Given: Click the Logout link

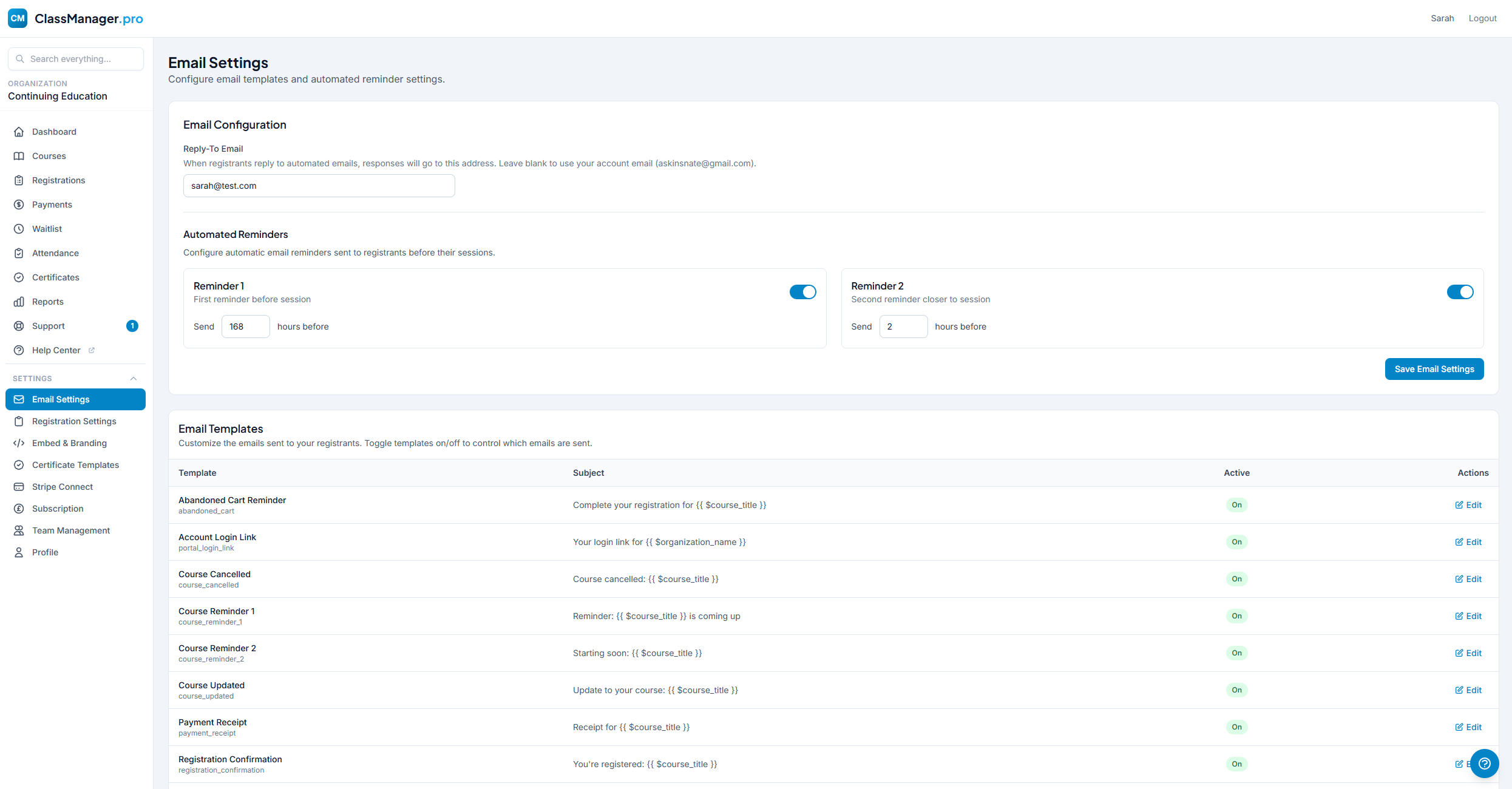Looking at the screenshot, I should pyautogui.click(x=1482, y=18).
